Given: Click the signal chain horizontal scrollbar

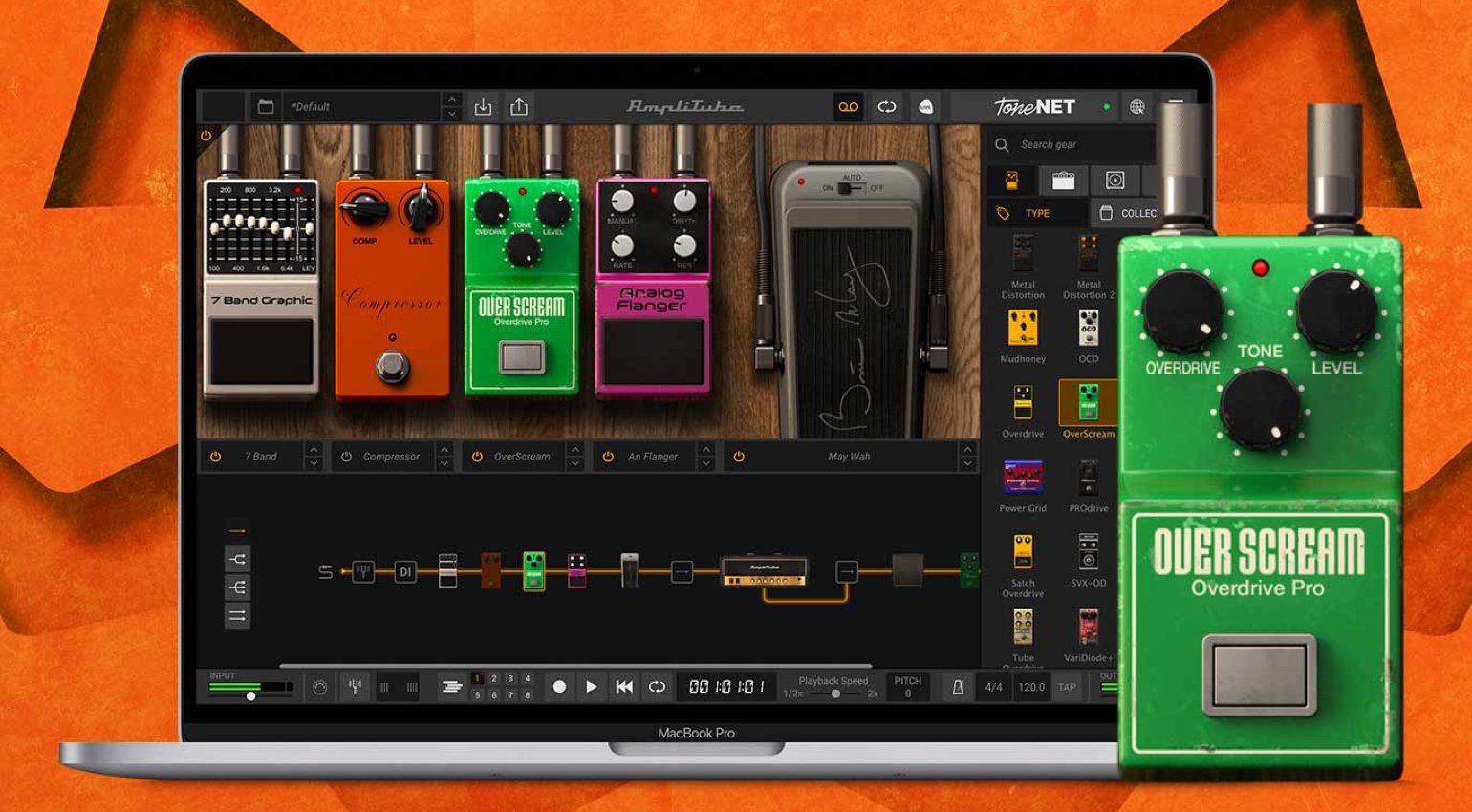Looking at the screenshot, I should tap(575, 666).
